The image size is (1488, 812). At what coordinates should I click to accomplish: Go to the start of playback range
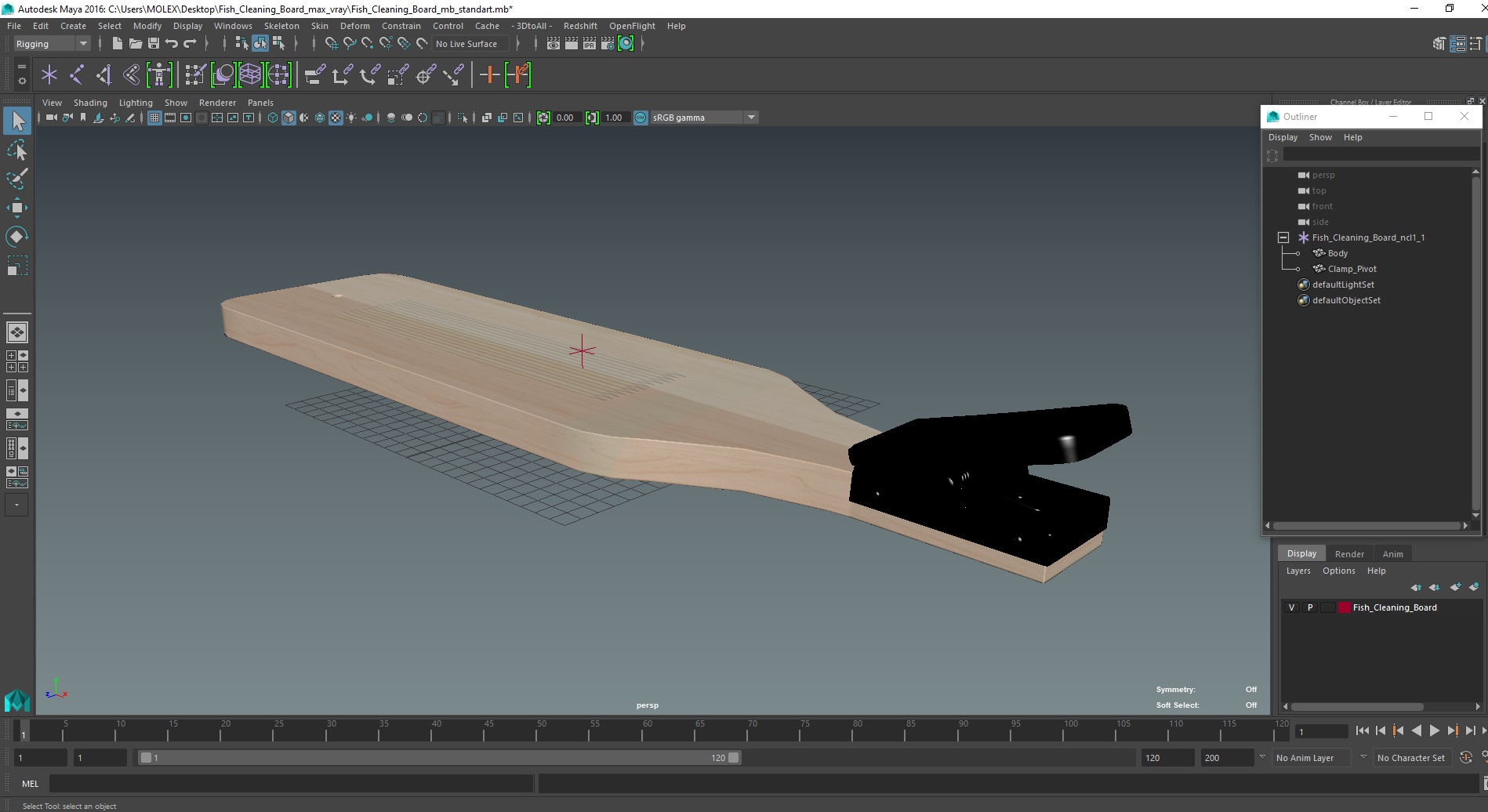click(x=1362, y=730)
